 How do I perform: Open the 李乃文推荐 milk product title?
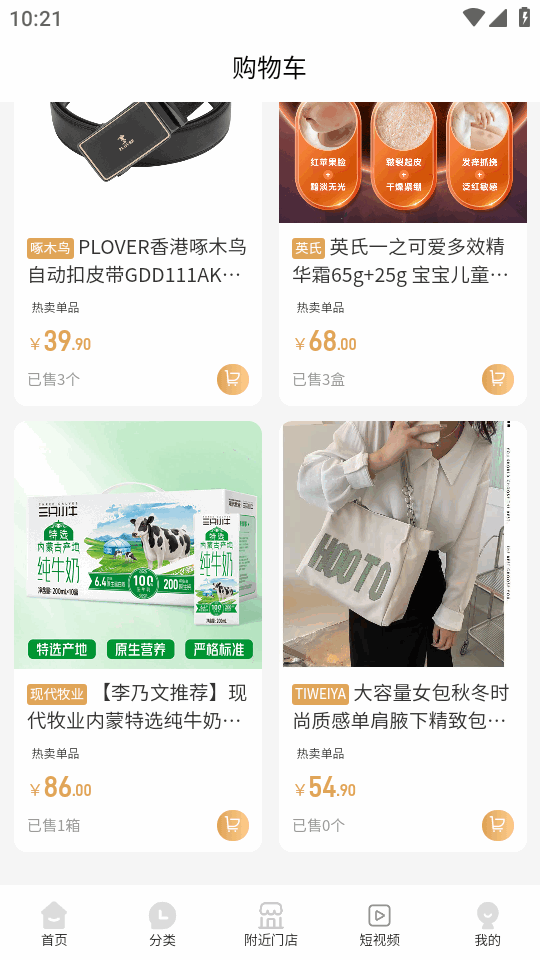click(x=138, y=707)
